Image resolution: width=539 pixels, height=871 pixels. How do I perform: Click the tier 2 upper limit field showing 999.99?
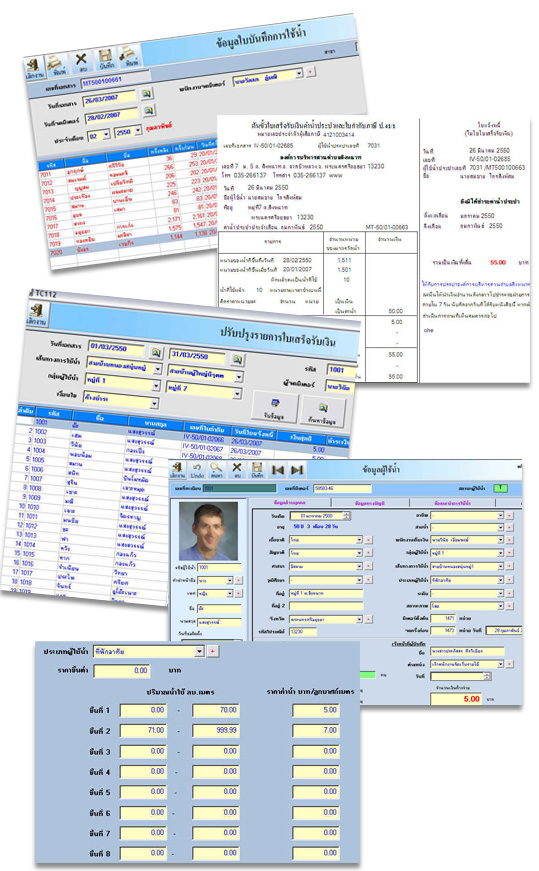click(216, 730)
